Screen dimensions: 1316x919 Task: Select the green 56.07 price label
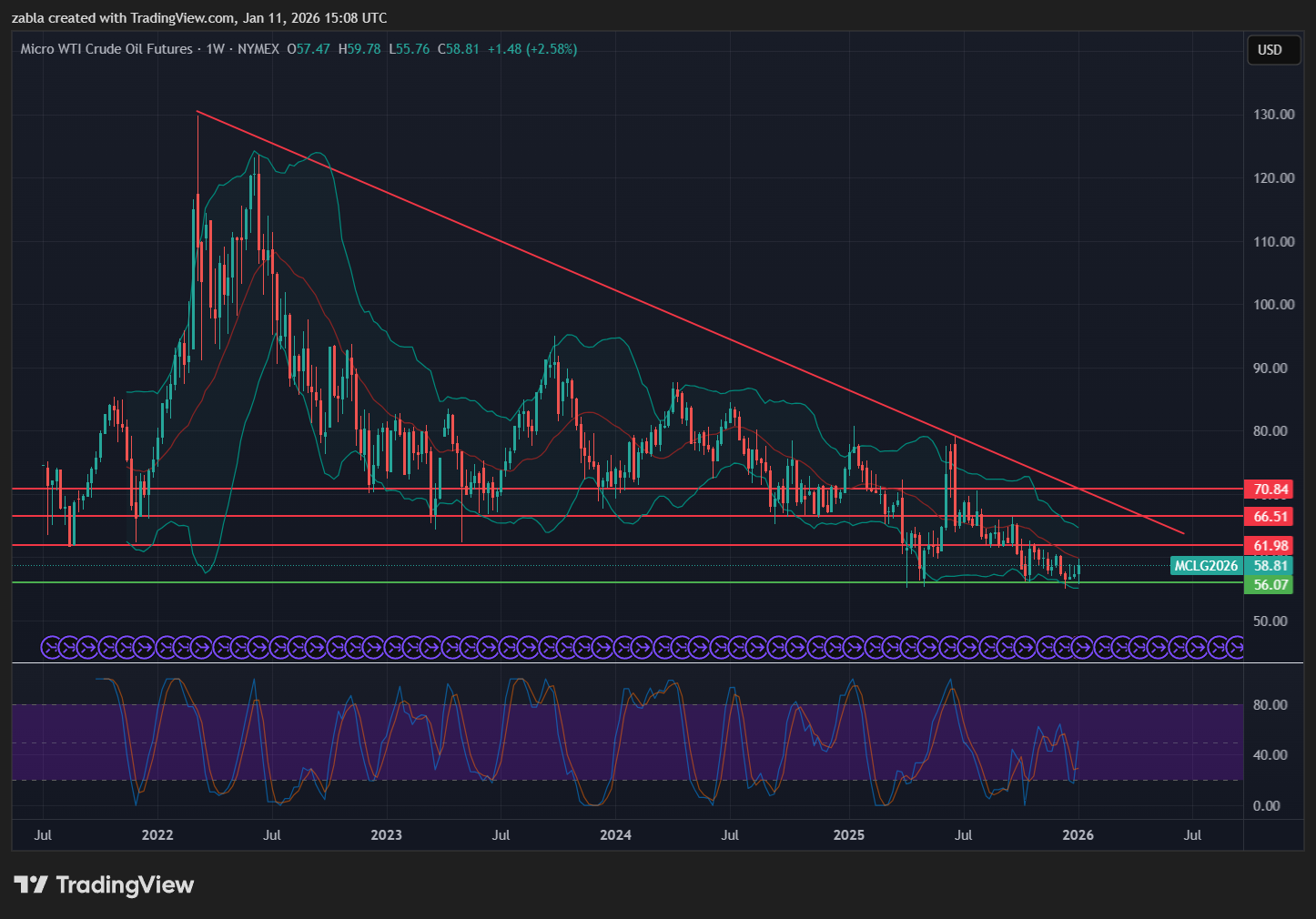click(x=1270, y=584)
